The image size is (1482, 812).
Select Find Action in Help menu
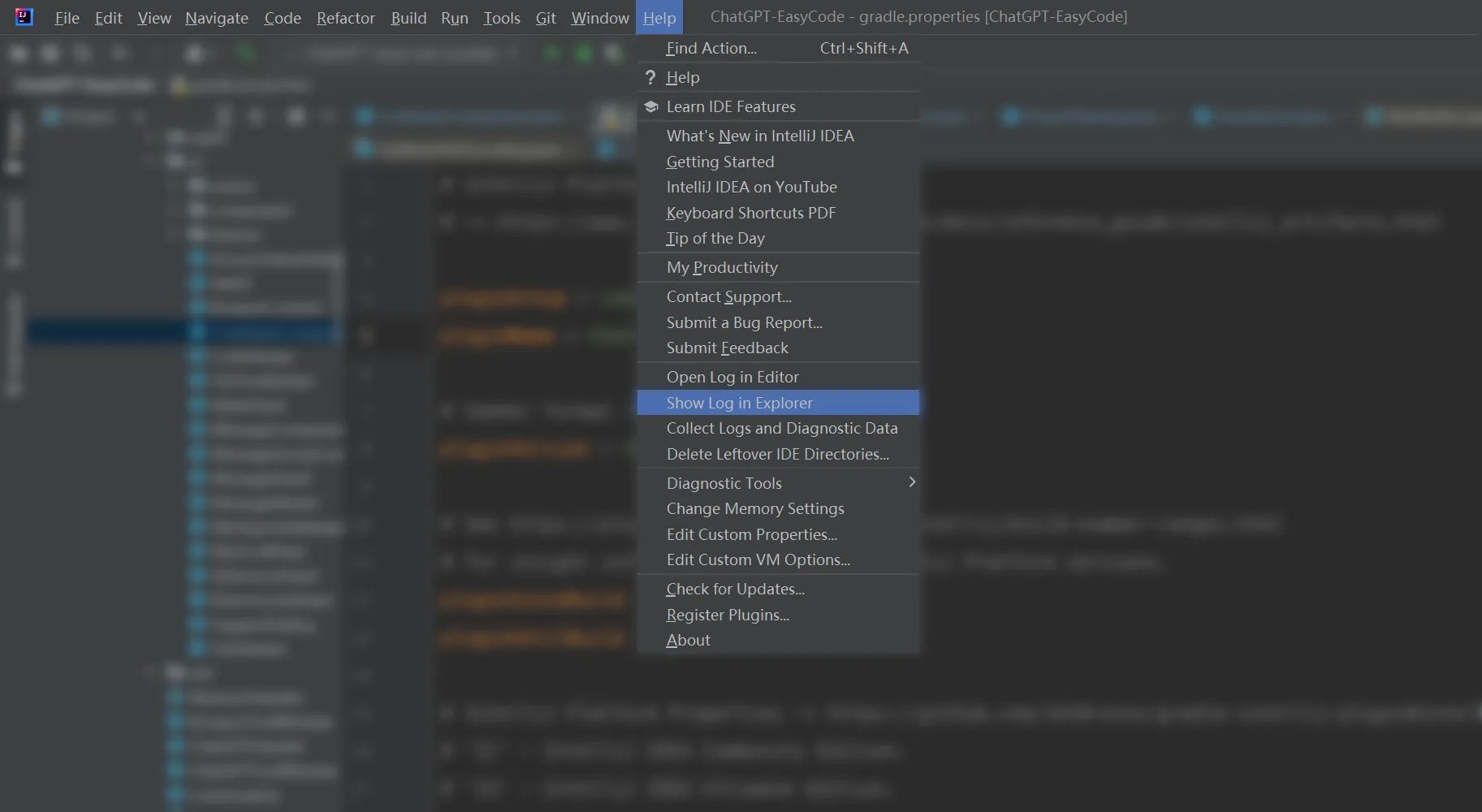point(778,48)
